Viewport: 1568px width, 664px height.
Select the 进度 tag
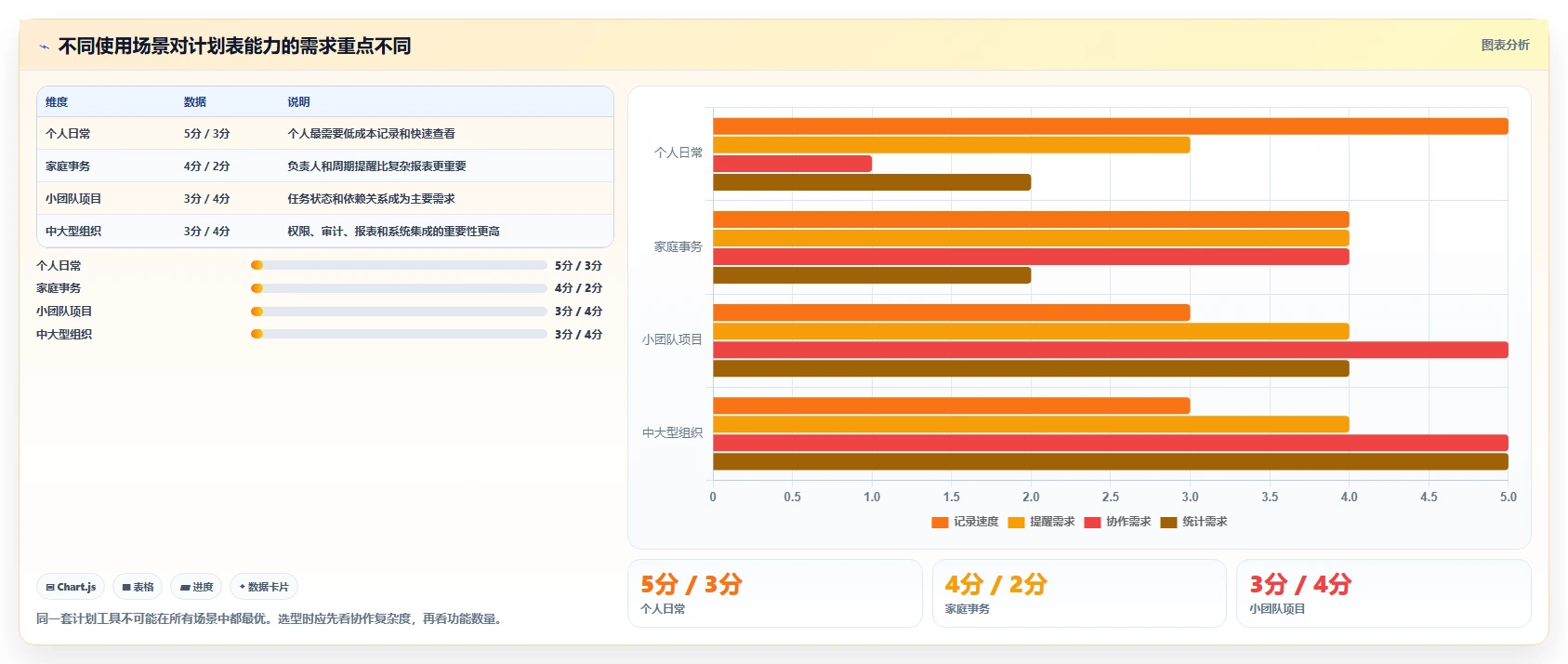click(x=196, y=587)
